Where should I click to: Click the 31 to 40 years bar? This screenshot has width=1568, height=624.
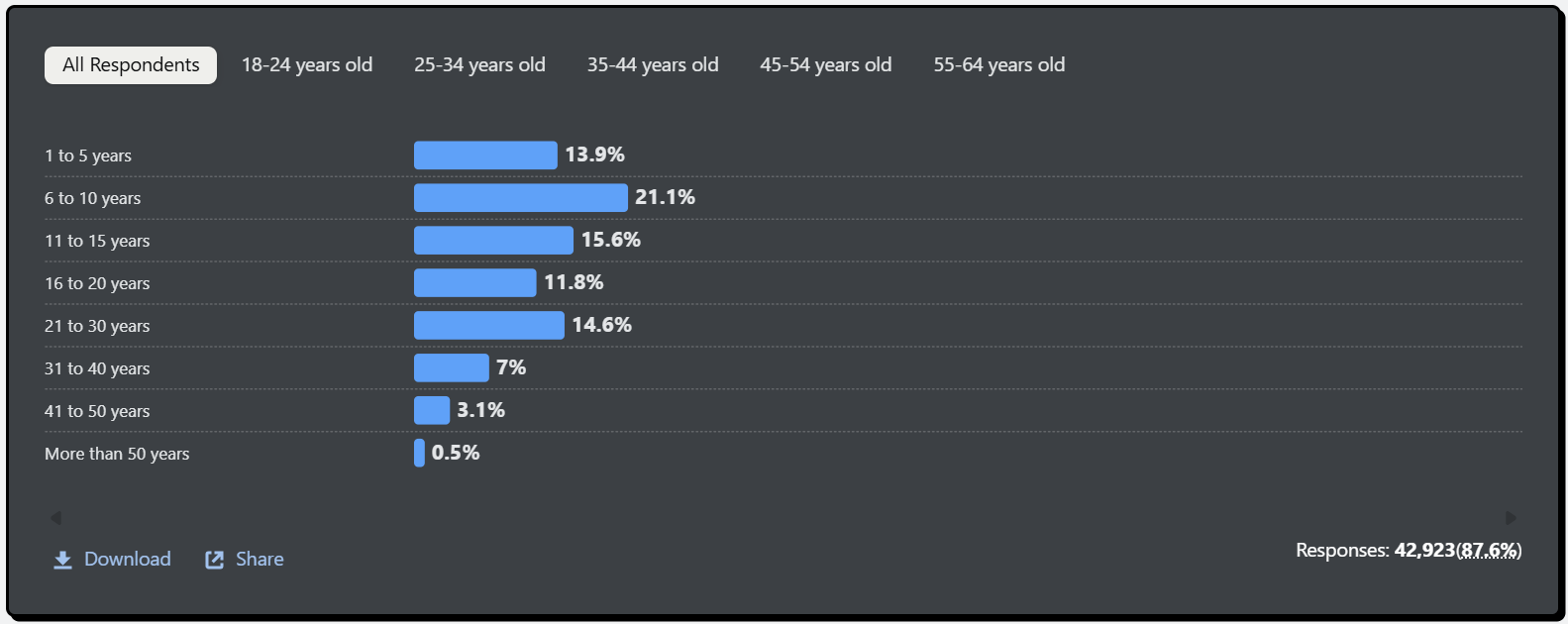point(451,368)
